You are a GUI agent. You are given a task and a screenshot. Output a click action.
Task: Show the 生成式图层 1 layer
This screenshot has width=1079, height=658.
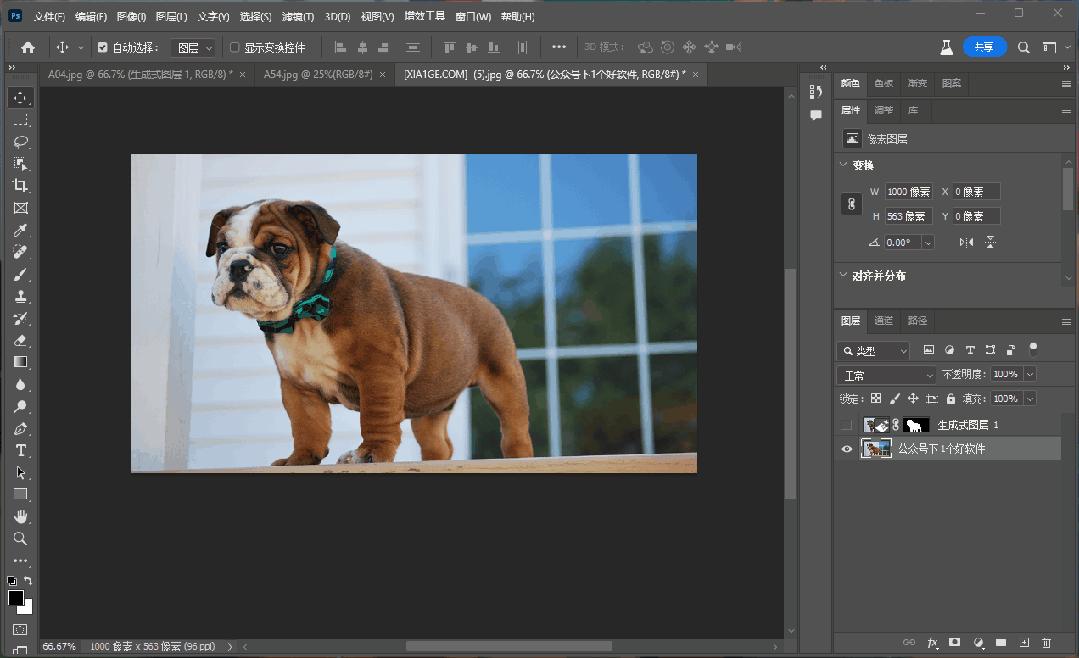coord(846,424)
